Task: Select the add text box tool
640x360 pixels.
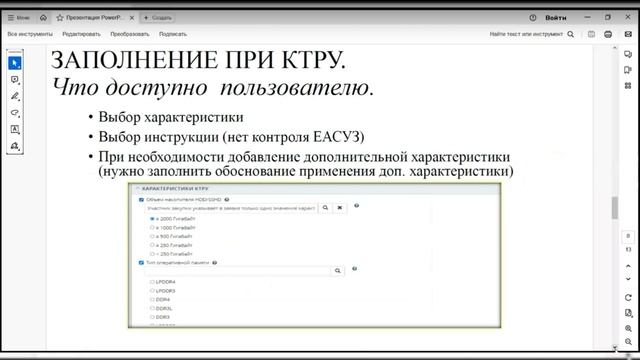Action: pos(15,129)
